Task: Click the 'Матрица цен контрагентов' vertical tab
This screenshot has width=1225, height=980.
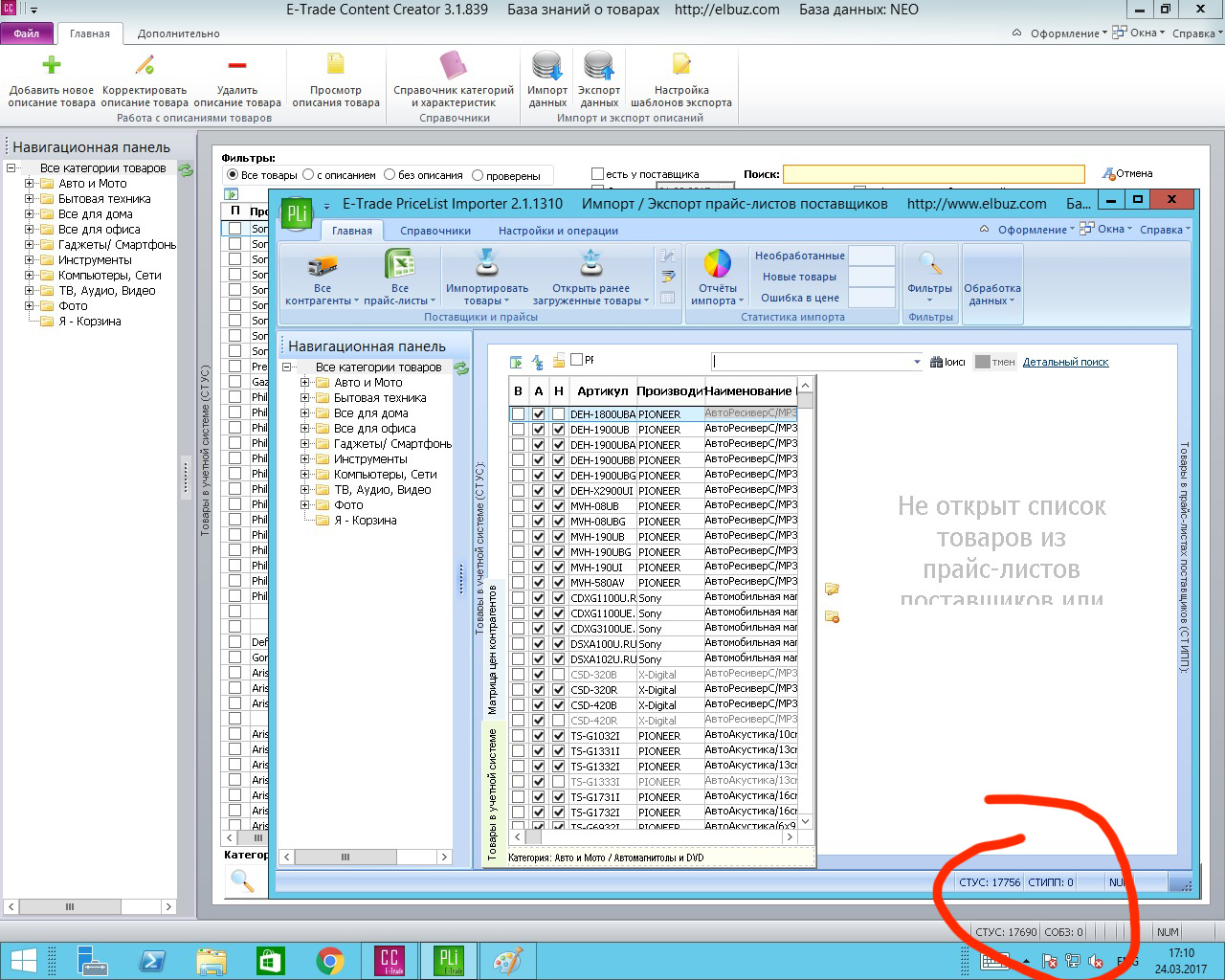Action: click(x=493, y=649)
